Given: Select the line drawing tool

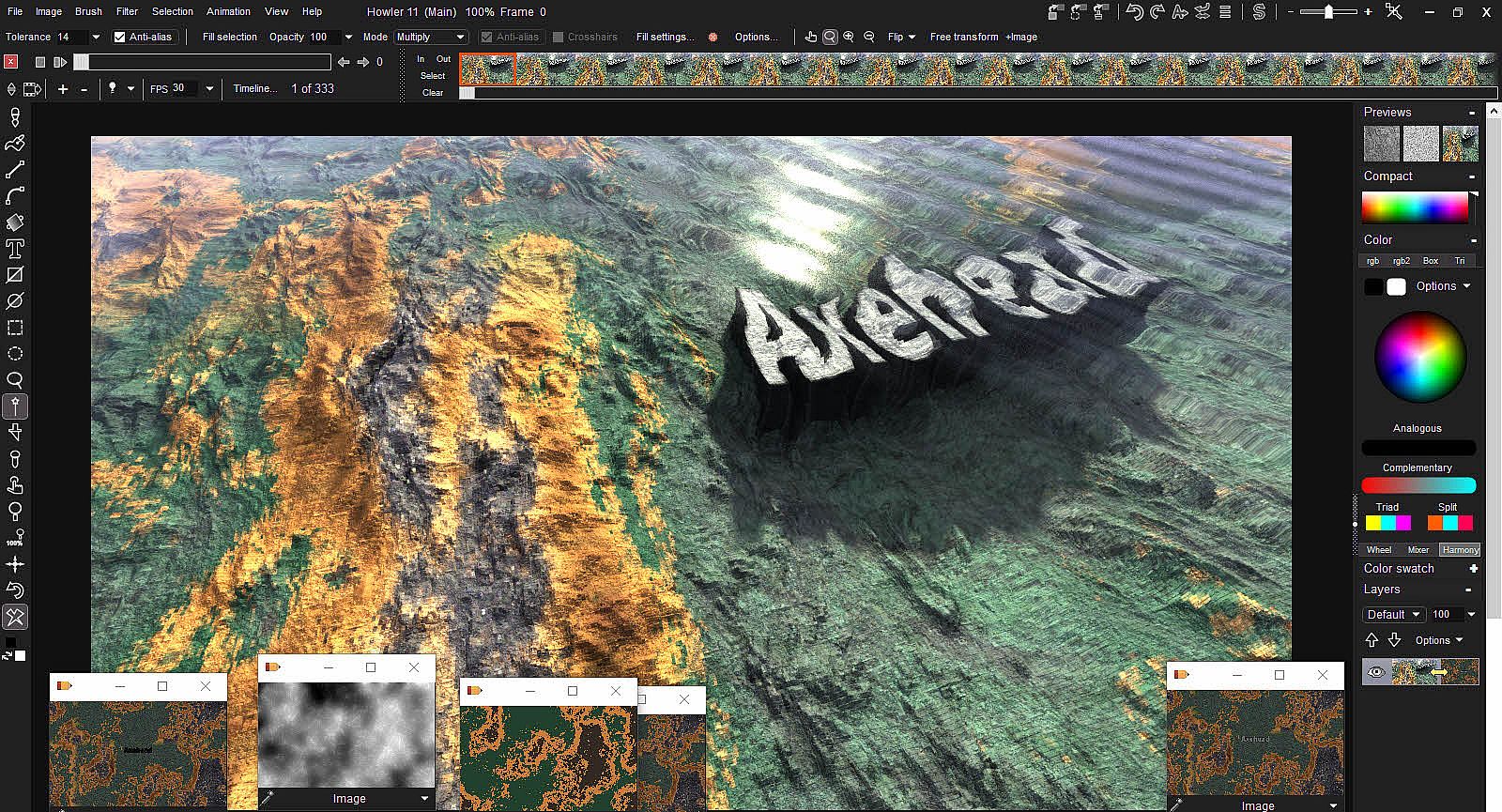Looking at the screenshot, I should (x=15, y=170).
